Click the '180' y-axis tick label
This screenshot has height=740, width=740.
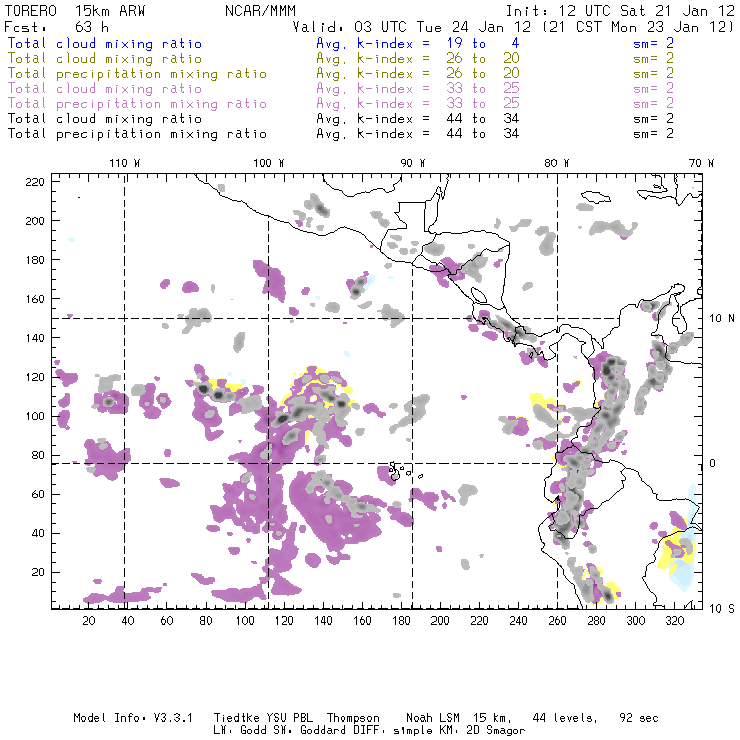pyautogui.click(x=35, y=260)
